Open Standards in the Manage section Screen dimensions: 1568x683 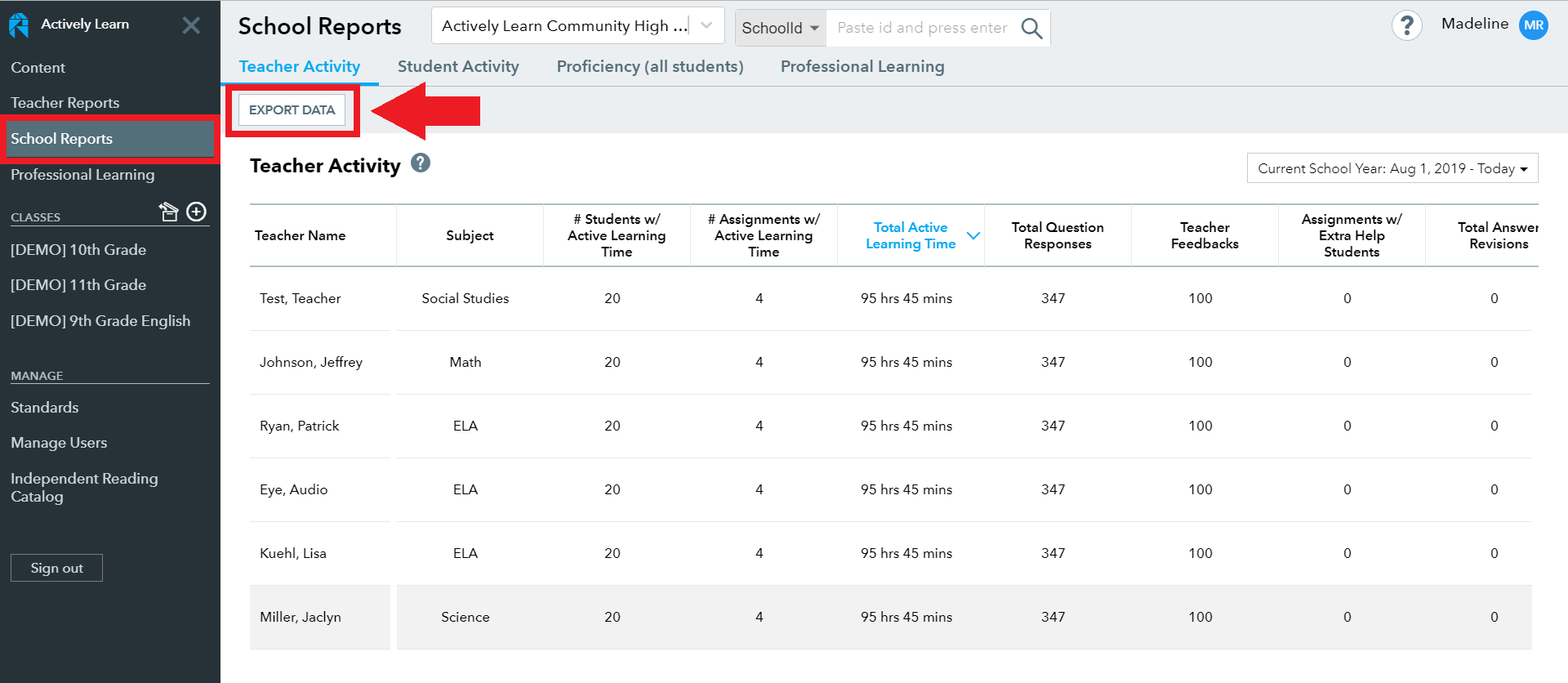(x=45, y=408)
